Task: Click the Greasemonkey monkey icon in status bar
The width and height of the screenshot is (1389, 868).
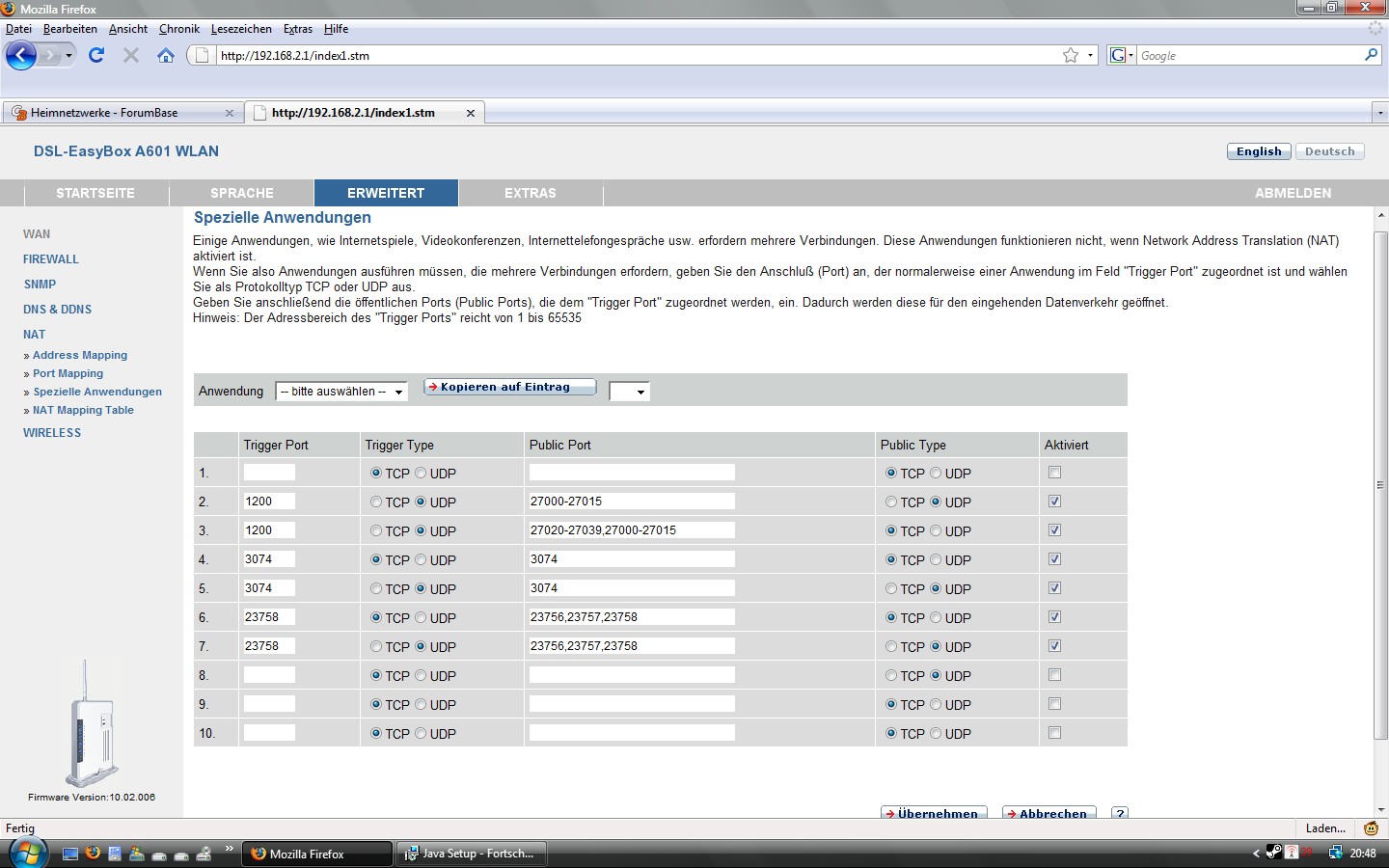Action: pos(1371,827)
